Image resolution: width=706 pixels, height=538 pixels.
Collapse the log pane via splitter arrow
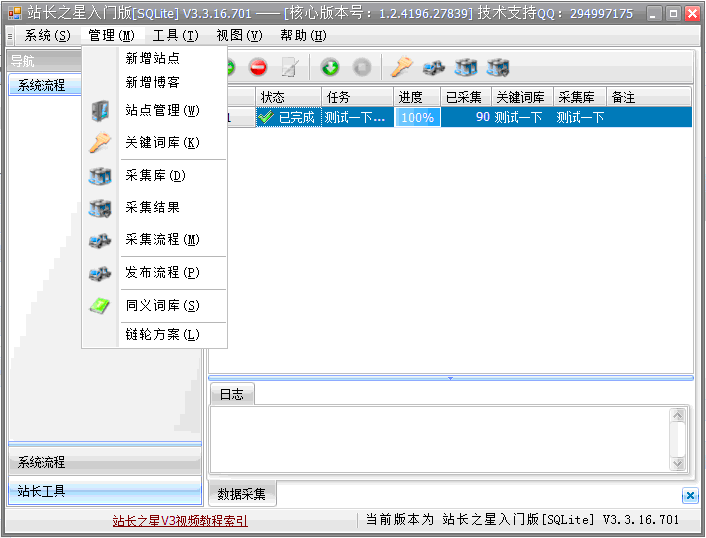[450, 378]
